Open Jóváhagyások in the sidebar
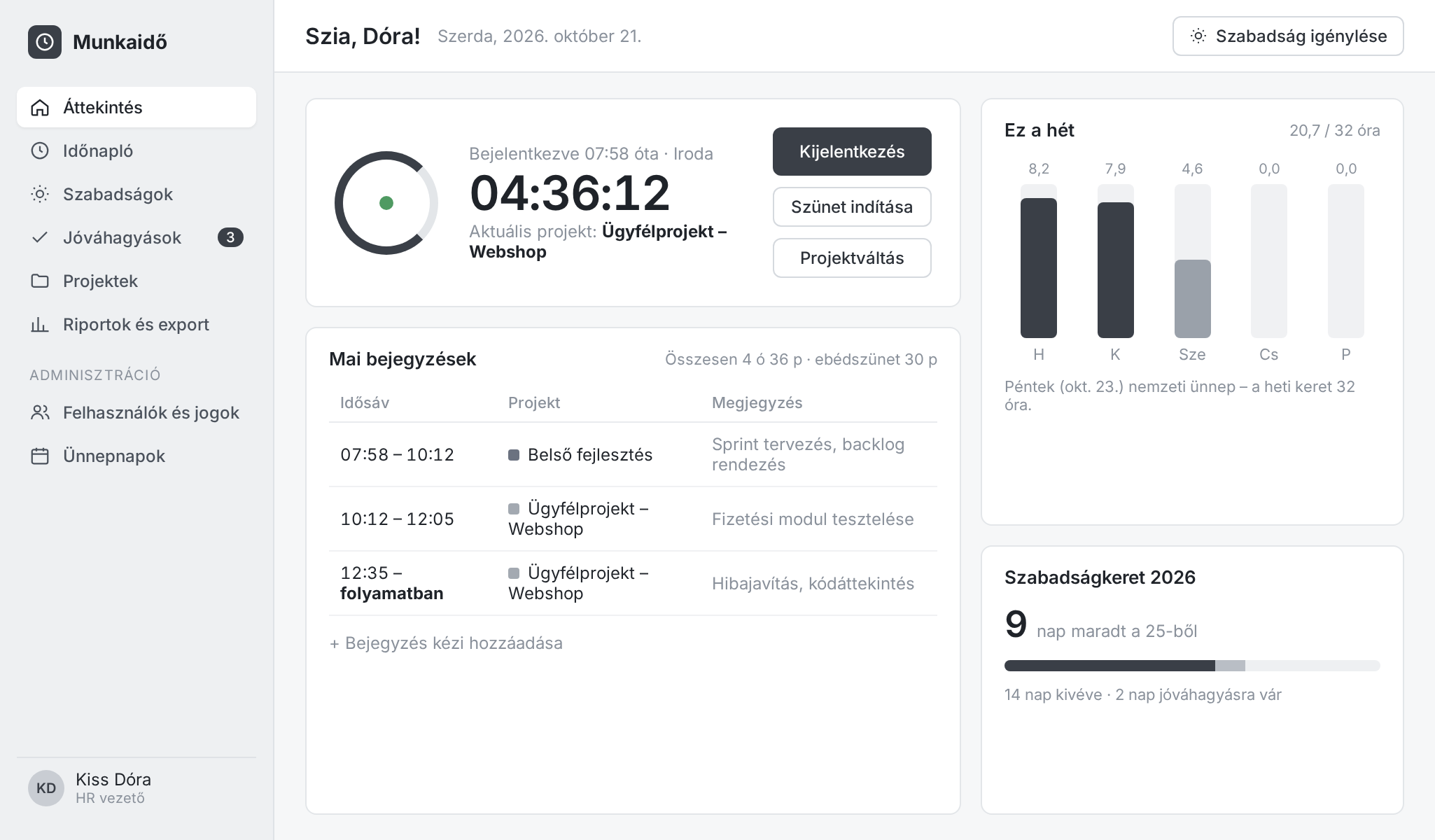This screenshot has height=840, width=1435. tap(136, 237)
